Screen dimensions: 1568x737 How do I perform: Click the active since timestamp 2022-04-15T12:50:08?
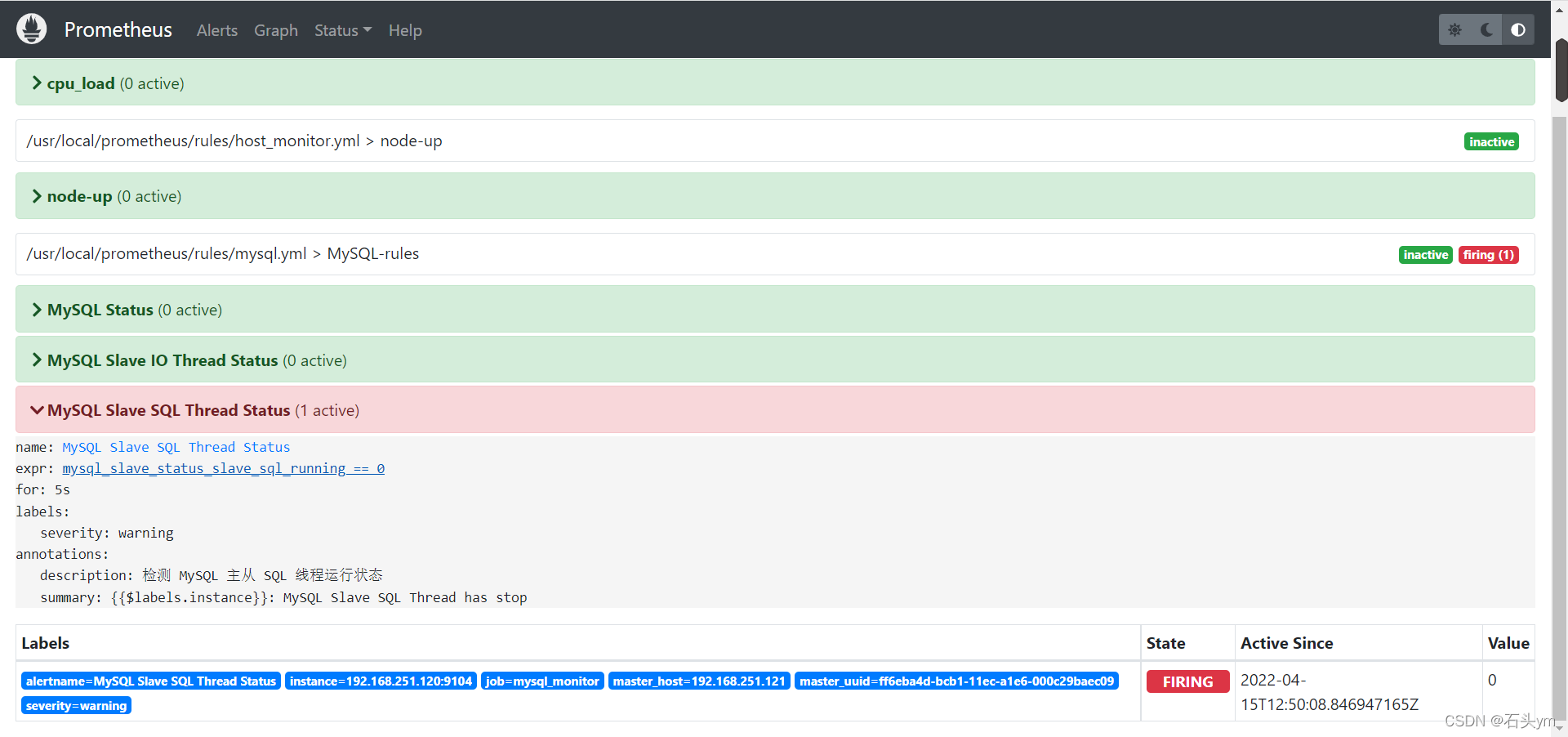[x=1329, y=692]
